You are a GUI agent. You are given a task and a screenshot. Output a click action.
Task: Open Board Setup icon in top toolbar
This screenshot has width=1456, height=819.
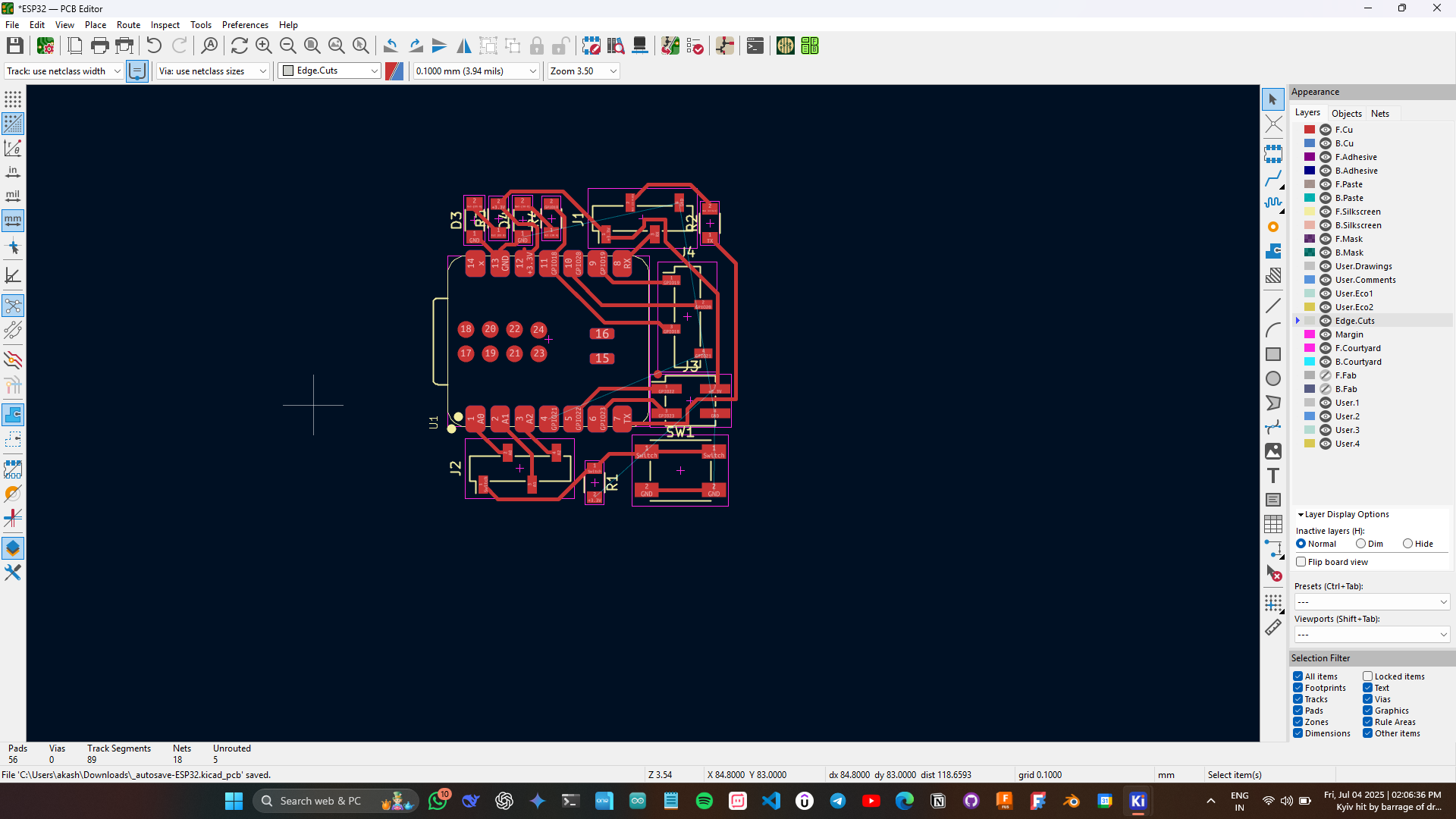point(45,46)
